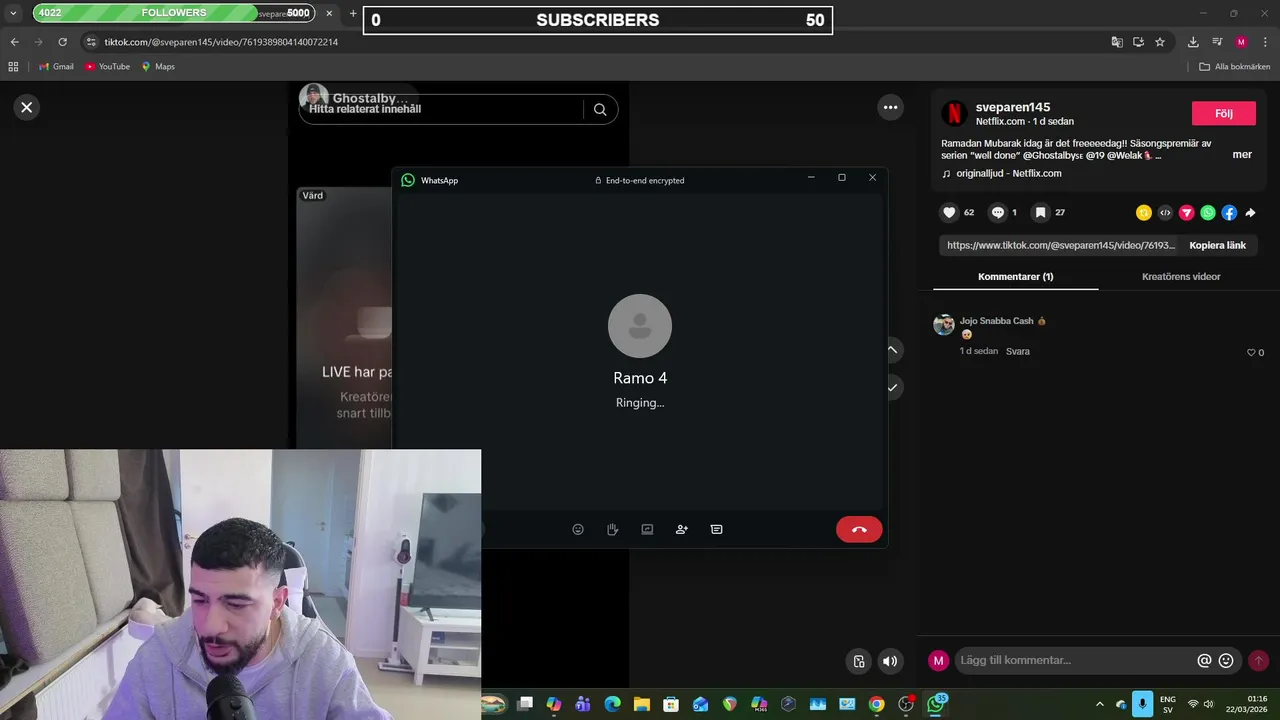Screen dimensions: 1280x720
Task: Open the apps grid in bookmarks bar
Action: [x=13, y=66]
